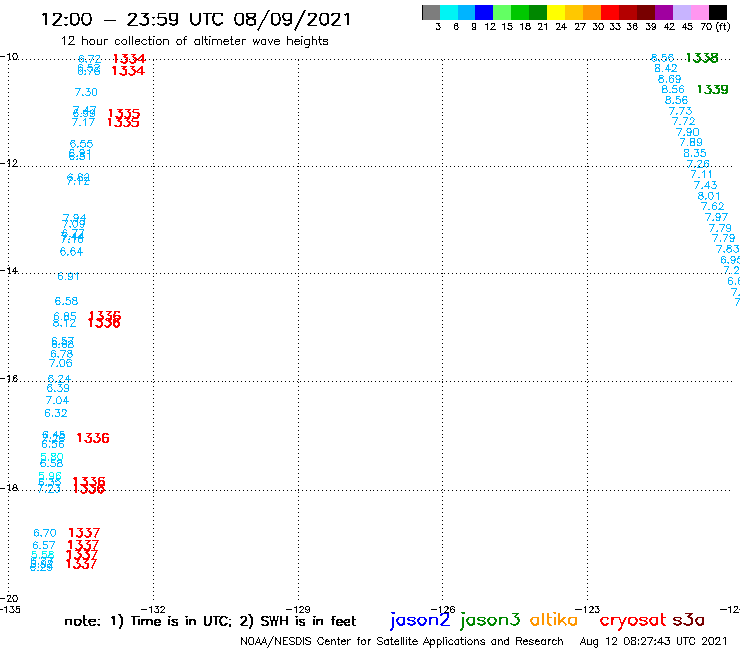Click the timestamp 'Aug 12 08:27:43 UTC 2021'

click(x=653, y=642)
